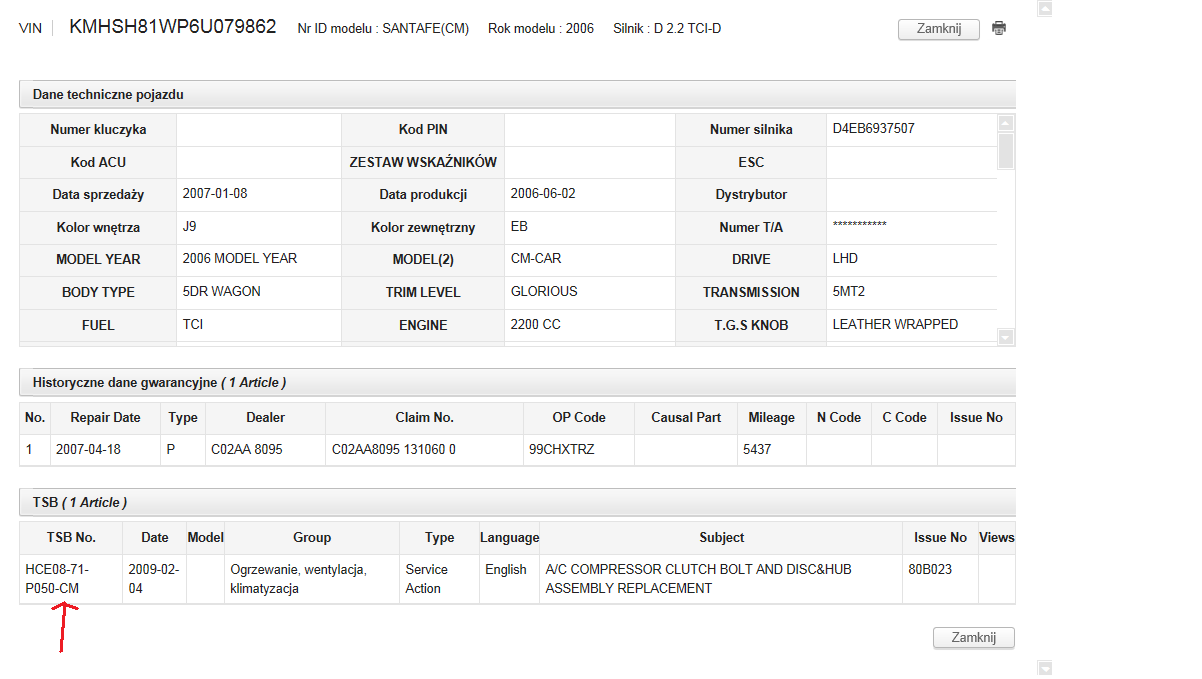
Task: Click the A/C COMPRESSOR CLUTCH BOLT subject text
Action: click(698, 579)
